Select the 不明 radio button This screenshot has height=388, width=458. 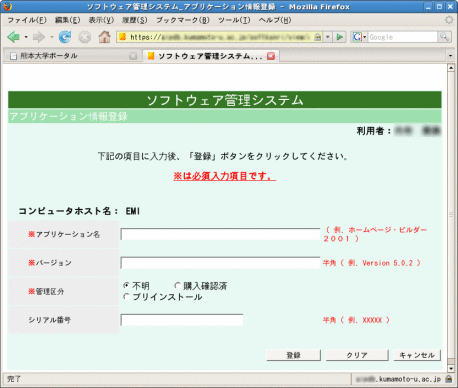click(x=126, y=286)
